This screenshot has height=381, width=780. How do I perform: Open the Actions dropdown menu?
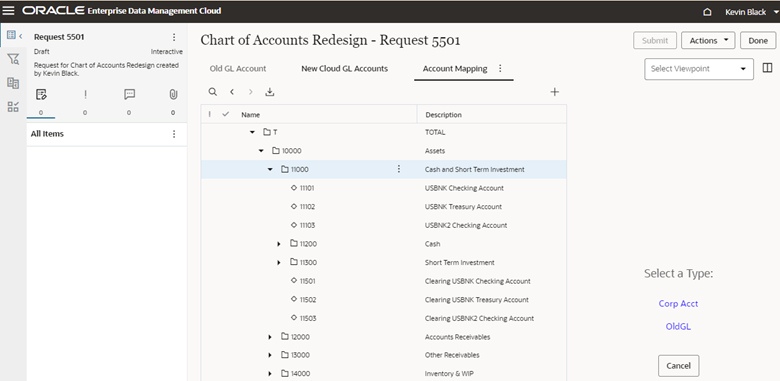708,41
